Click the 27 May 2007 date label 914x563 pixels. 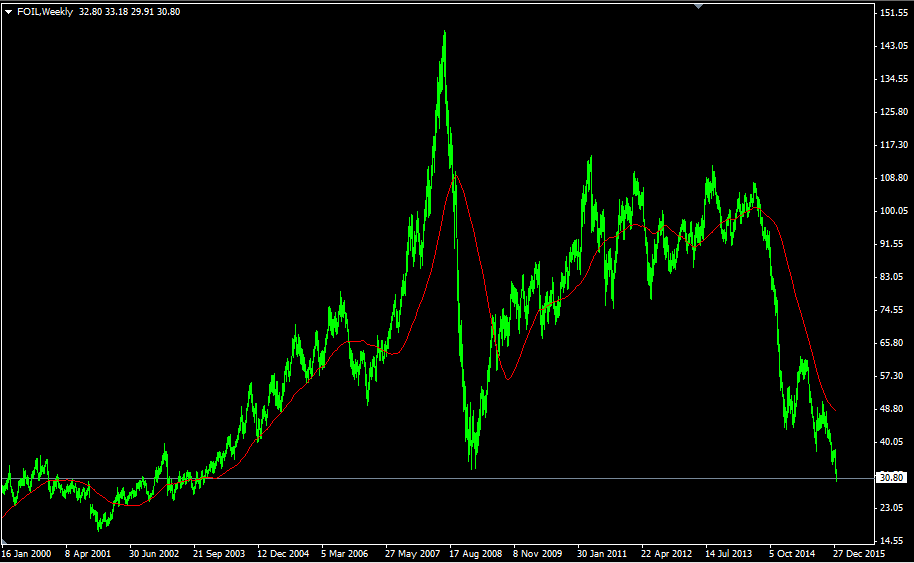coord(413,554)
